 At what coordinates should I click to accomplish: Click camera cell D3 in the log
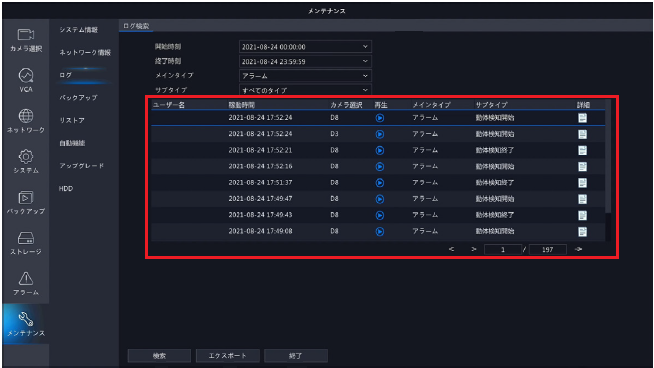(x=335, y=134)
